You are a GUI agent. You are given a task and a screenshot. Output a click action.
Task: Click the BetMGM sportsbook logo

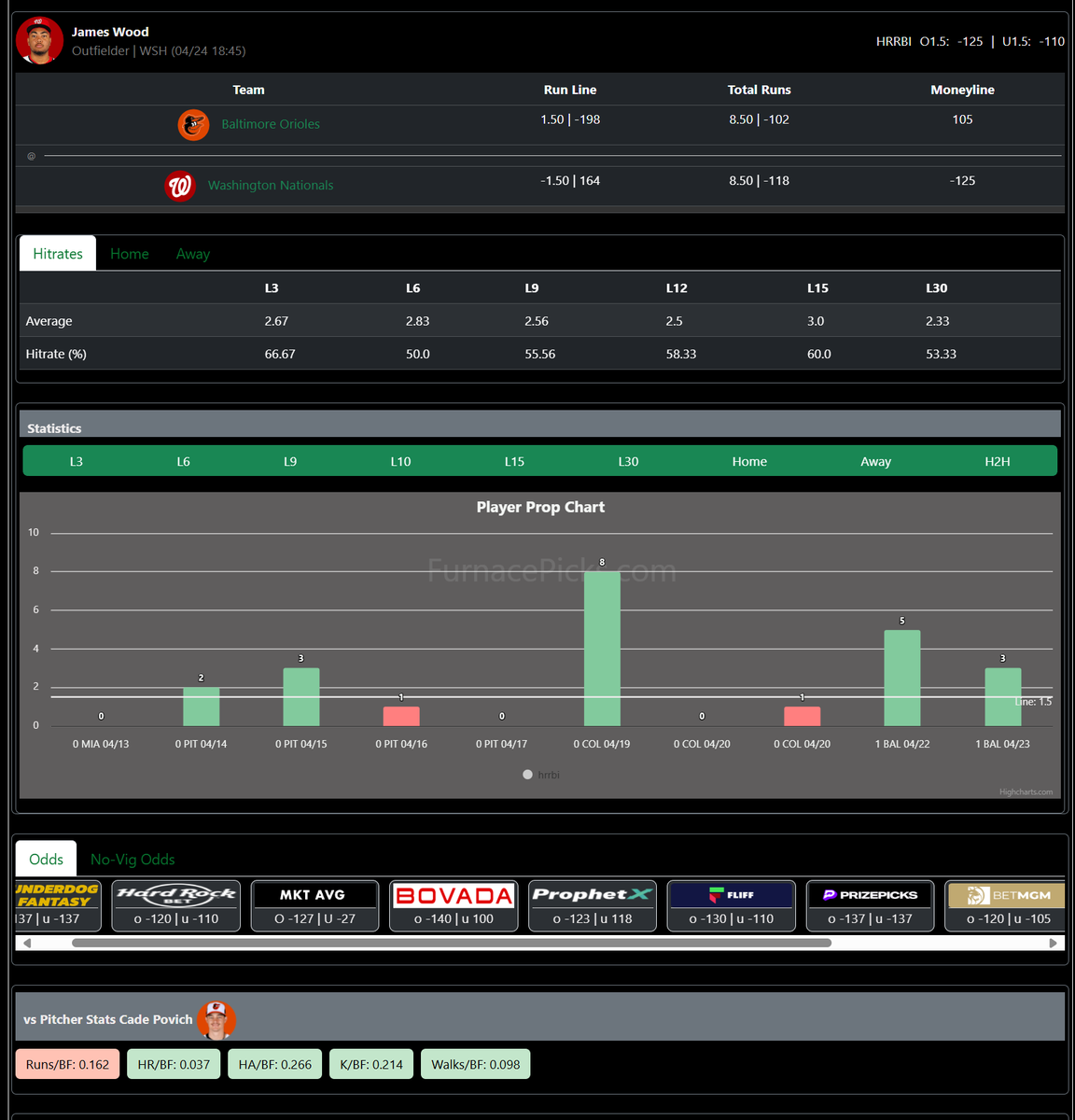[x=1007, y=895]
